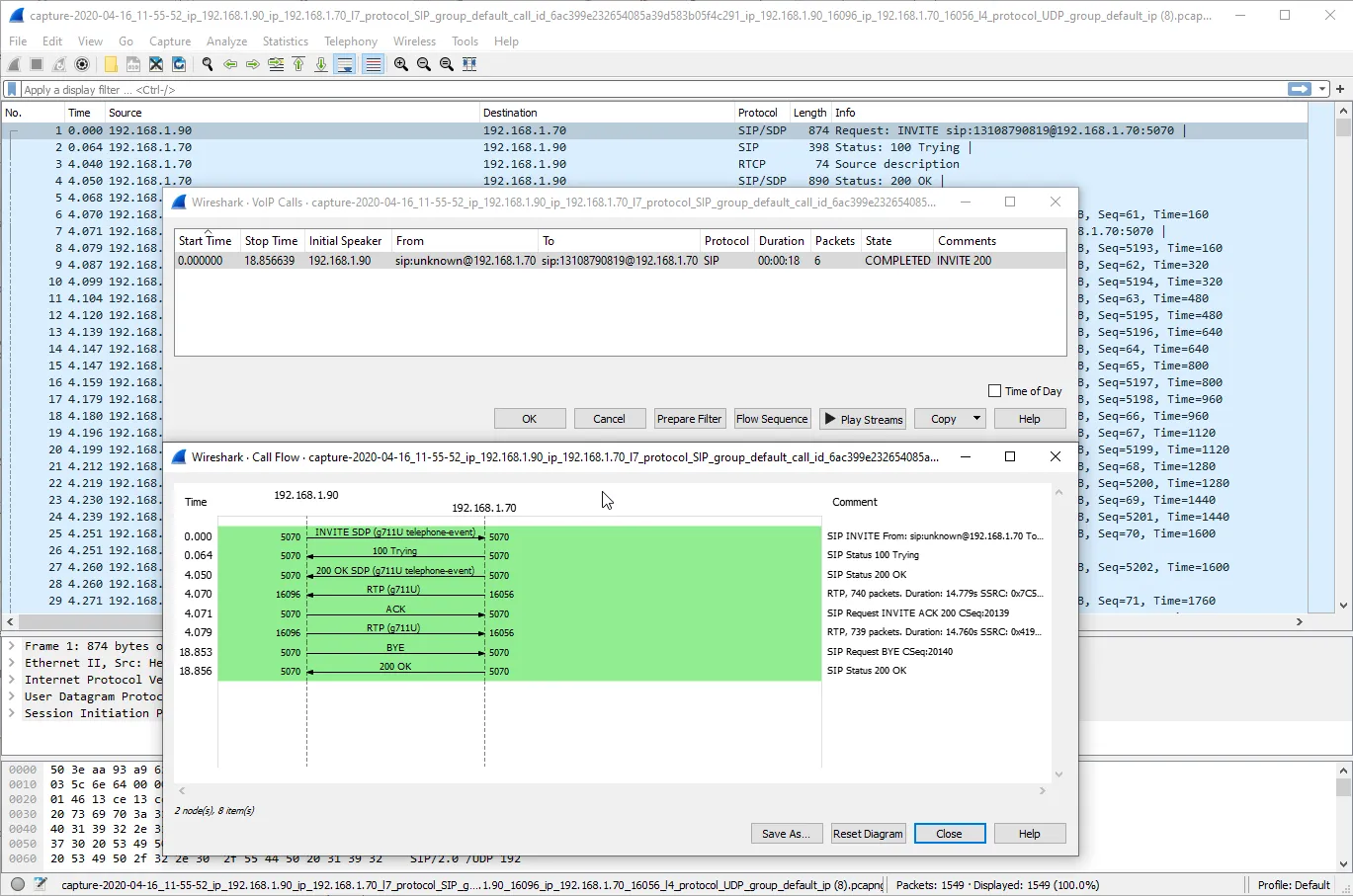Screen dimensions: 1353x896
Task: Toggle colorize packet list icon
Action: (373, 64)
